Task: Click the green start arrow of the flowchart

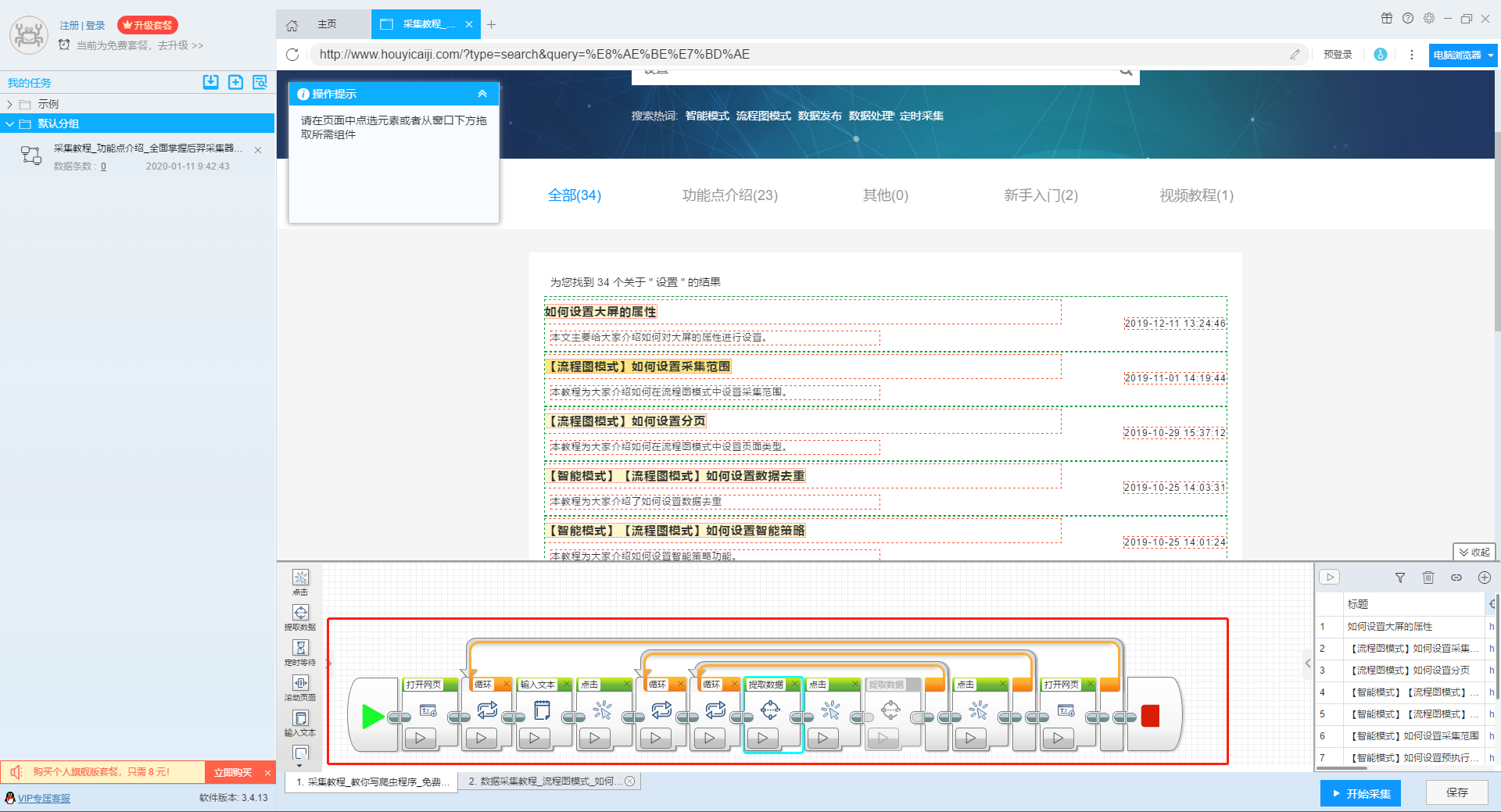Action: 373,716
